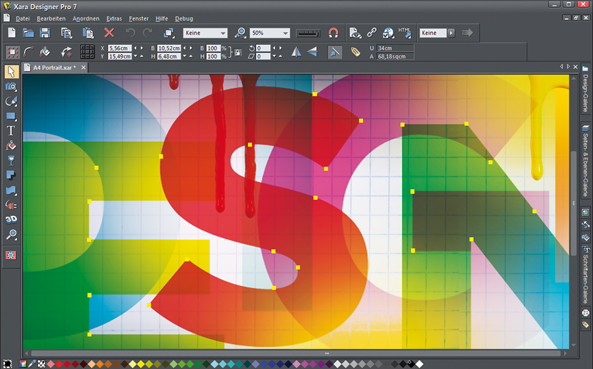This screenshot has width=593, height=369.
Task: Select the white swatch at palette end
Action: [x=419, y=364]
